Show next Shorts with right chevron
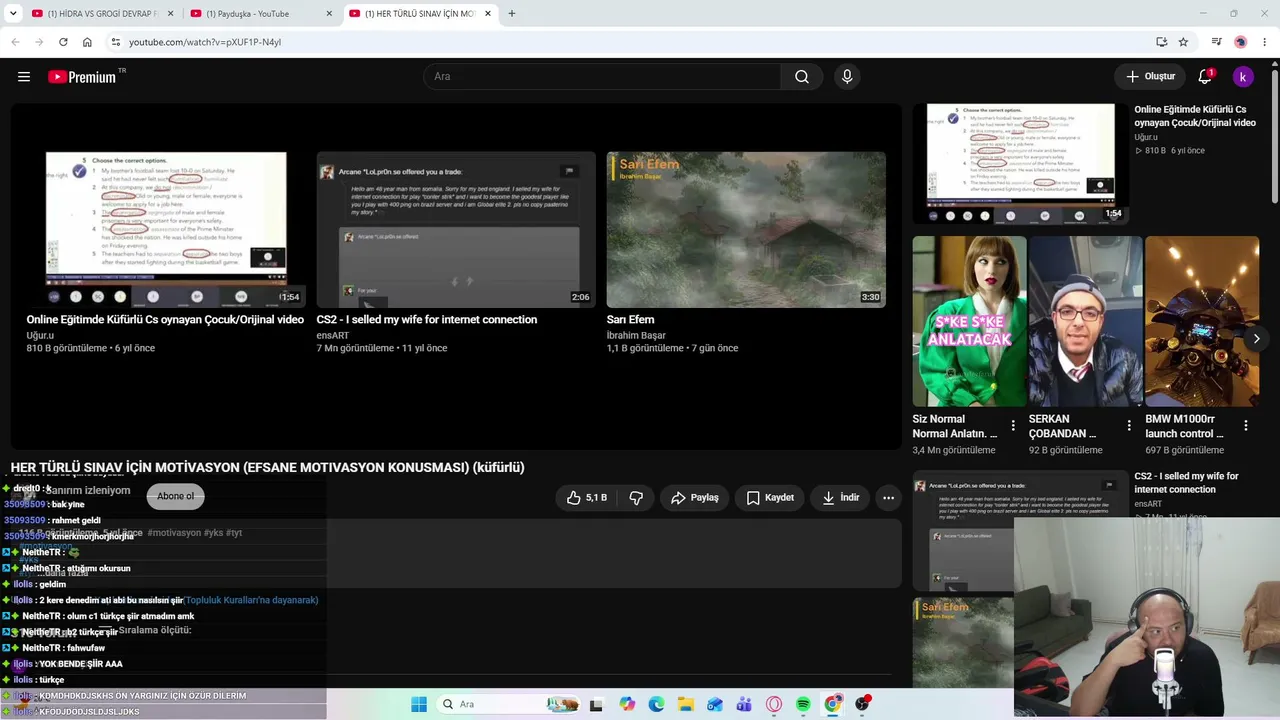 (1256, 339)
